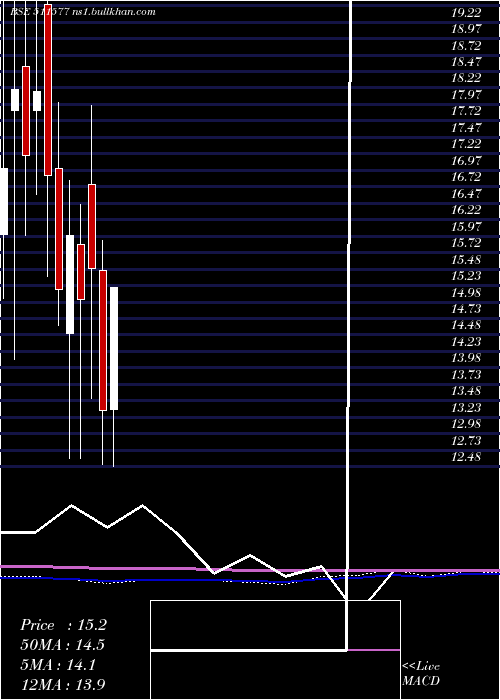Click the 16.47 price axis label
Screen dimensions: 500x700
tap(466, 193)
